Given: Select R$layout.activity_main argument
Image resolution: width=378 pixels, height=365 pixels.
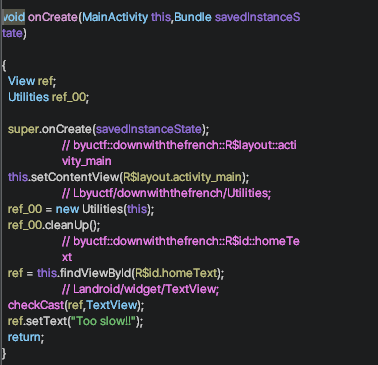Looking at the screenshot, I should [182, 177].
